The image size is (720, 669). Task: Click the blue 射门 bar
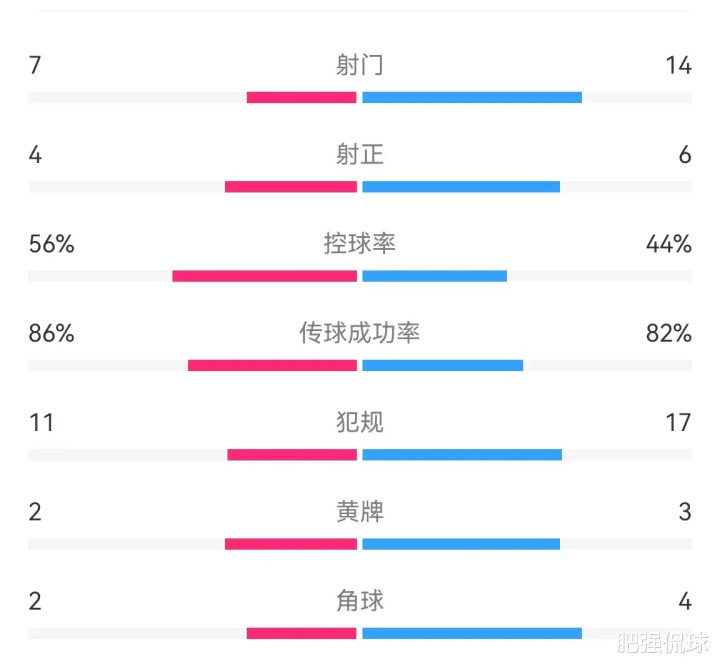(472, 97)
